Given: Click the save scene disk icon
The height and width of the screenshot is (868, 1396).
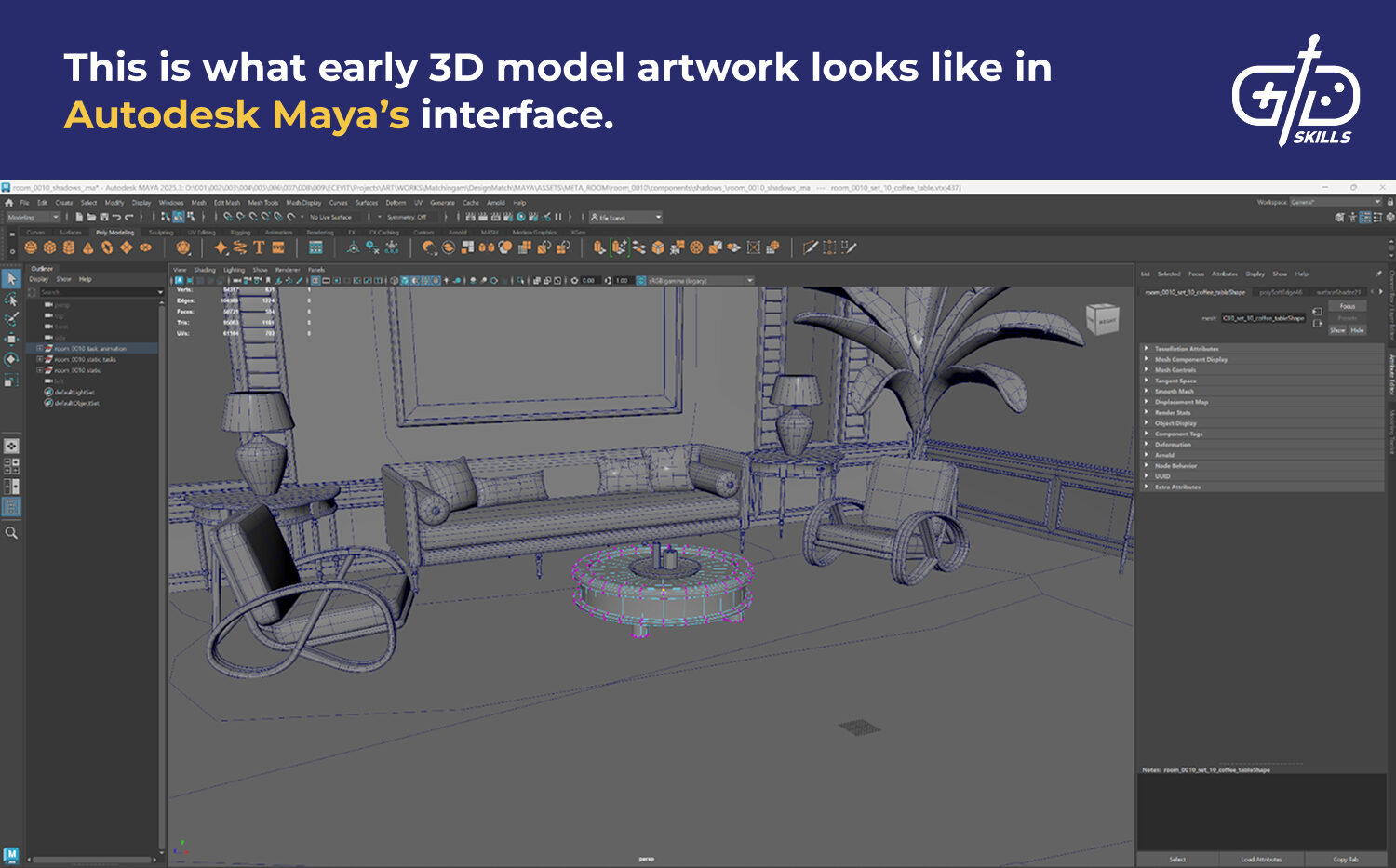Looking at the screenshot, I should click(x=103, y=217).
